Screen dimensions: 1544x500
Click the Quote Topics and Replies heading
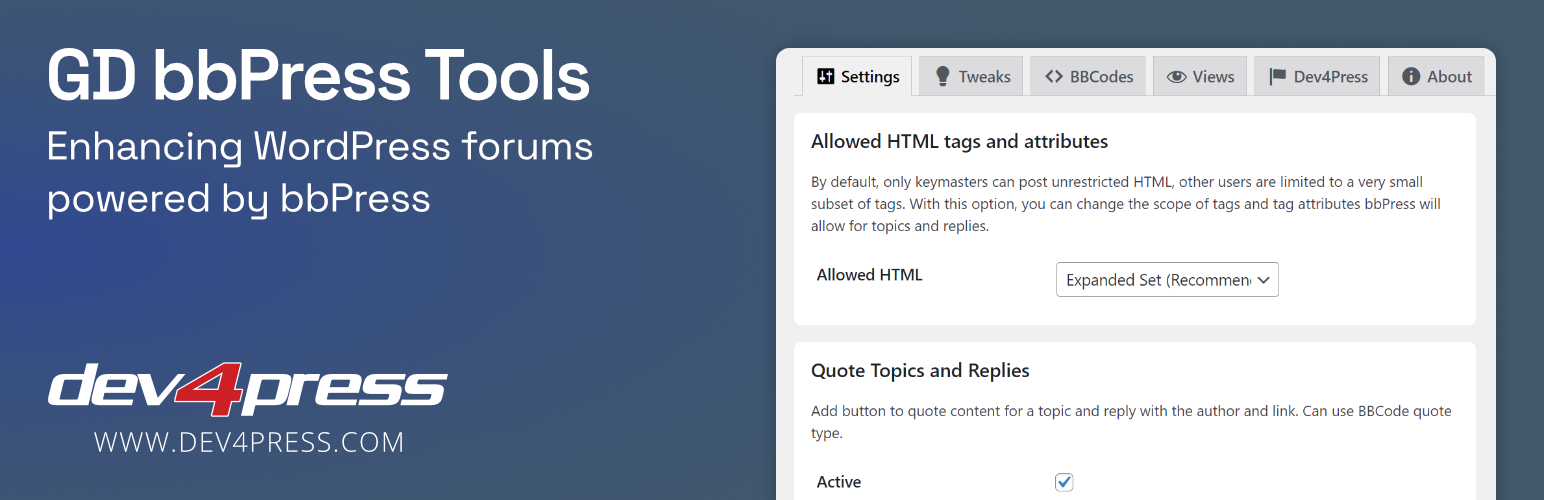point(920,370)
